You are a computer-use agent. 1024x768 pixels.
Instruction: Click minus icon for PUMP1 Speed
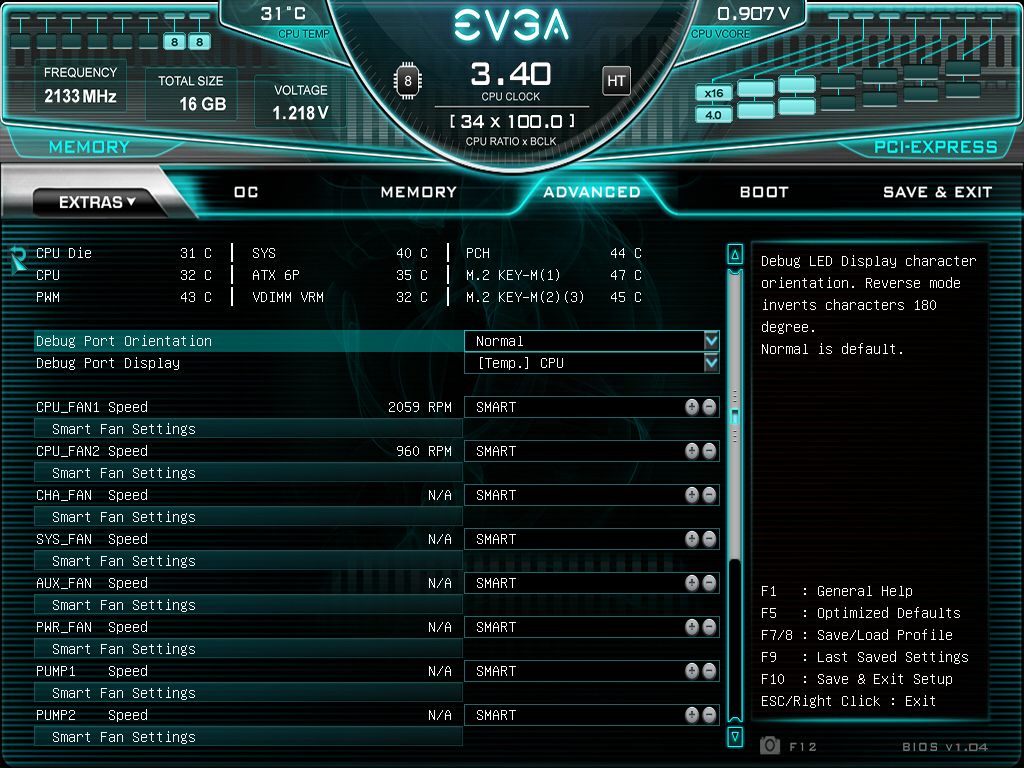(x=709, y=671)
